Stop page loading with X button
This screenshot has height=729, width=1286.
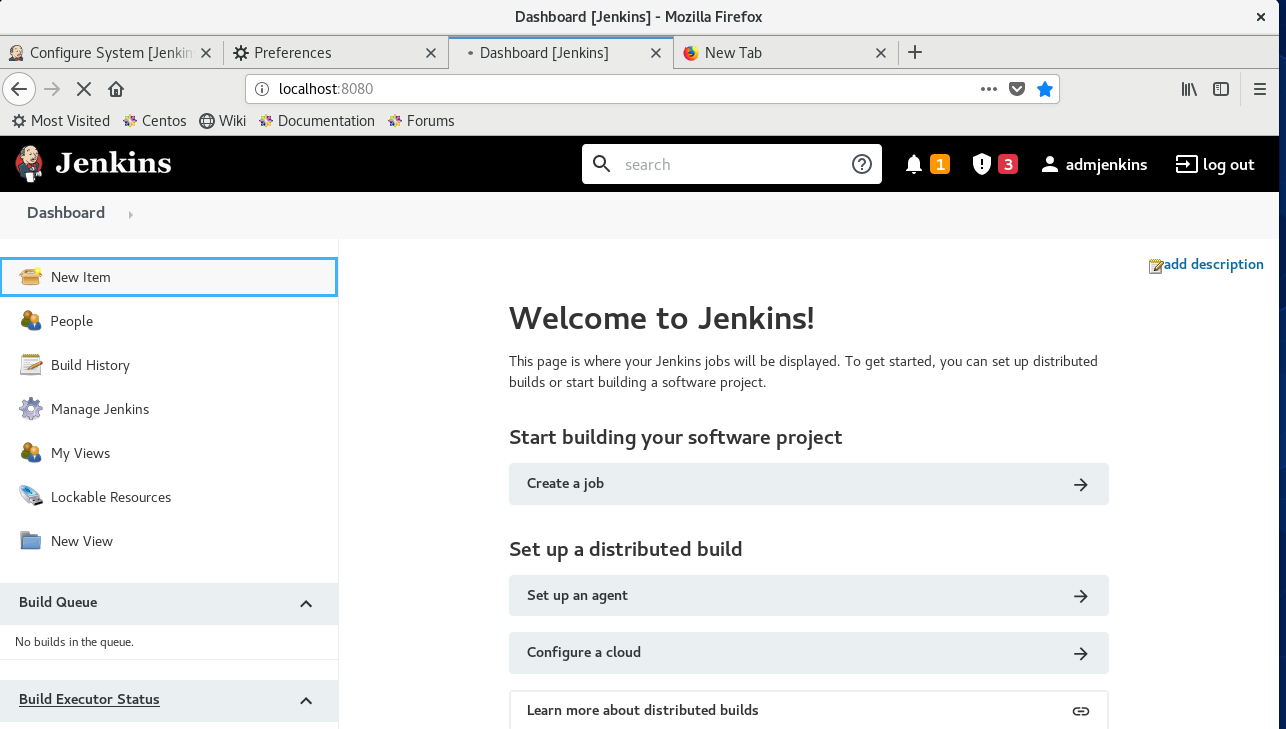[84, 89]
